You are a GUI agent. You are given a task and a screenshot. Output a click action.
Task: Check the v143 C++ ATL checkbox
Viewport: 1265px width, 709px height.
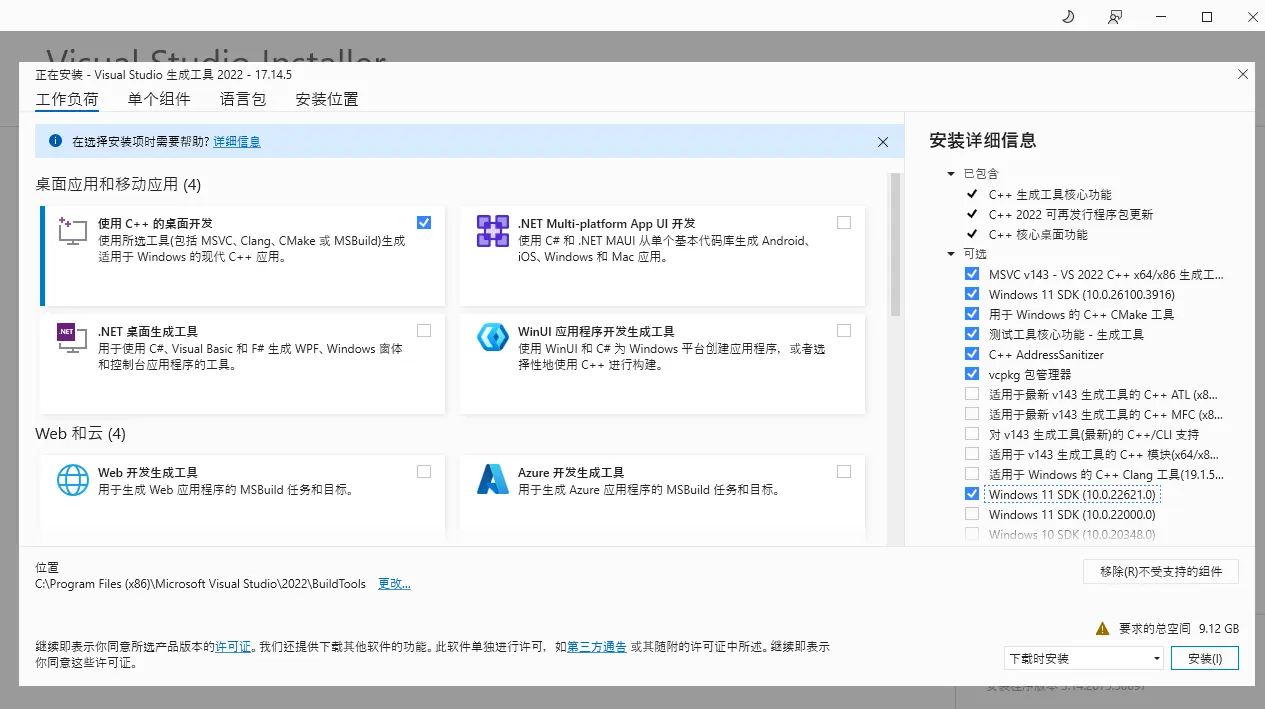972,394
